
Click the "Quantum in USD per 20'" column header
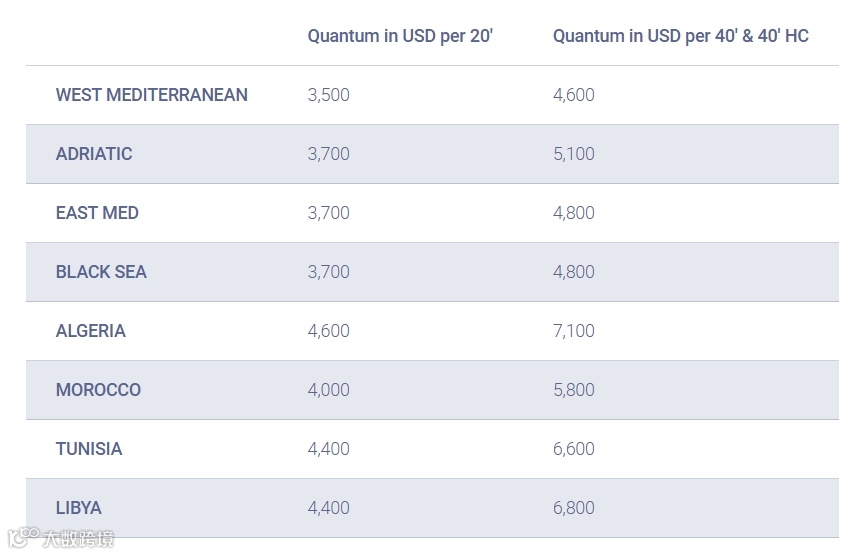[x=400, y=36]
